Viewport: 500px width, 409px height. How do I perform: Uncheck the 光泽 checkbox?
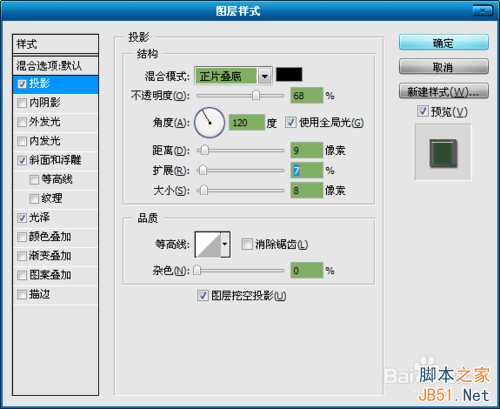pos(22,218)
